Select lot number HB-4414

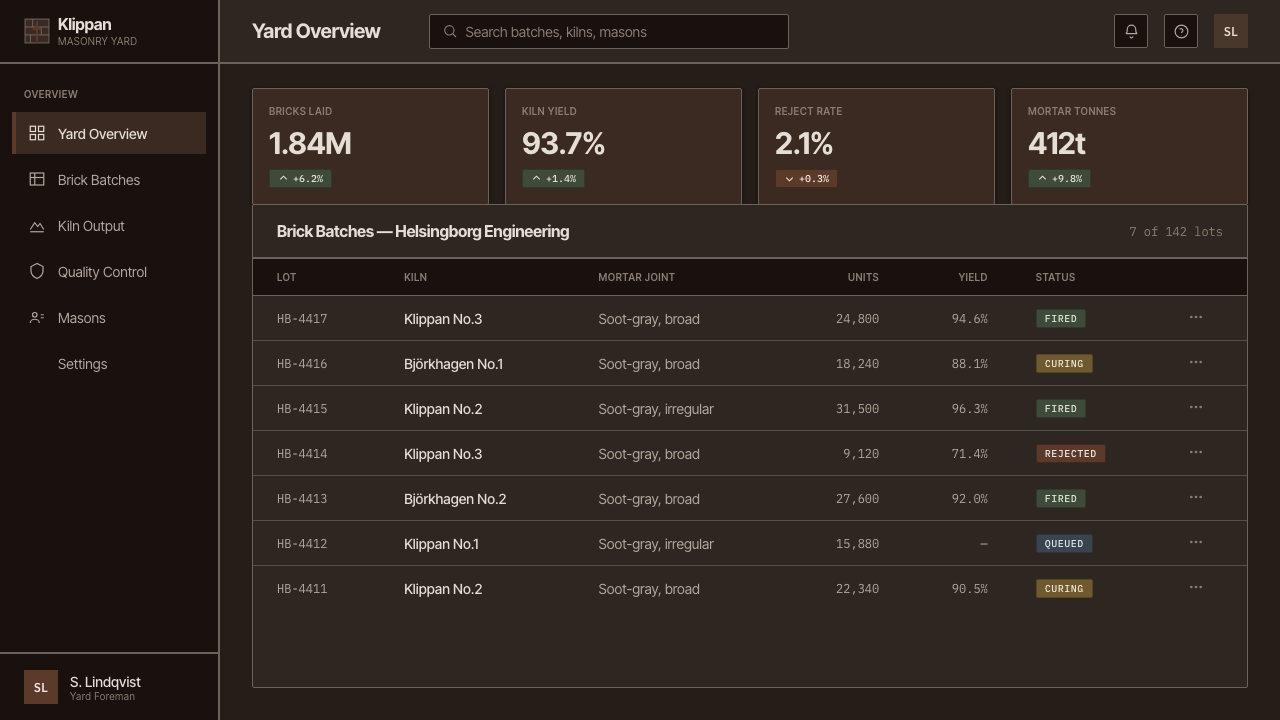pos(302,454)
